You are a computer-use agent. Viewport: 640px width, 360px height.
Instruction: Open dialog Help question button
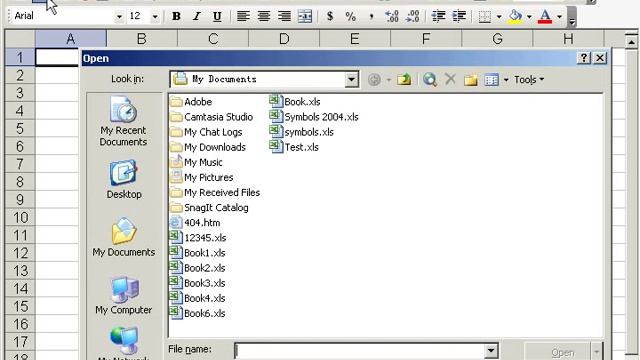584,58
